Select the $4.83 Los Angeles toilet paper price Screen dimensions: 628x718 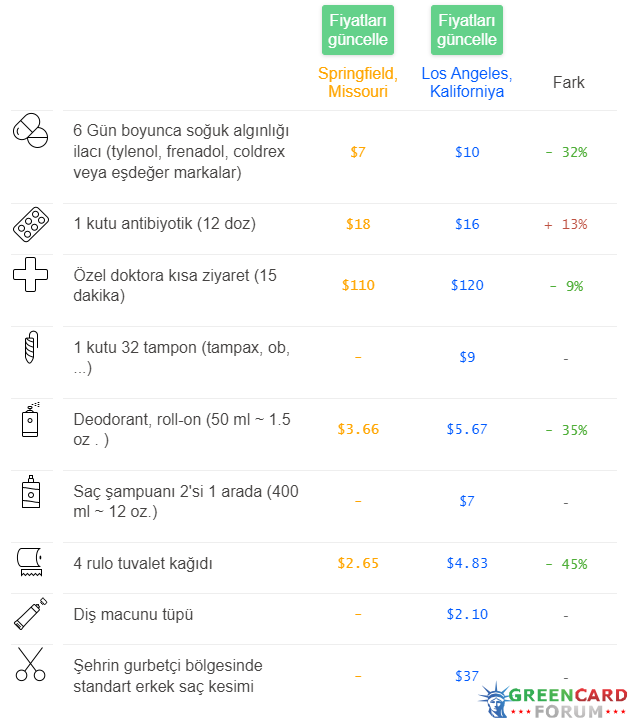click(467, 563)
